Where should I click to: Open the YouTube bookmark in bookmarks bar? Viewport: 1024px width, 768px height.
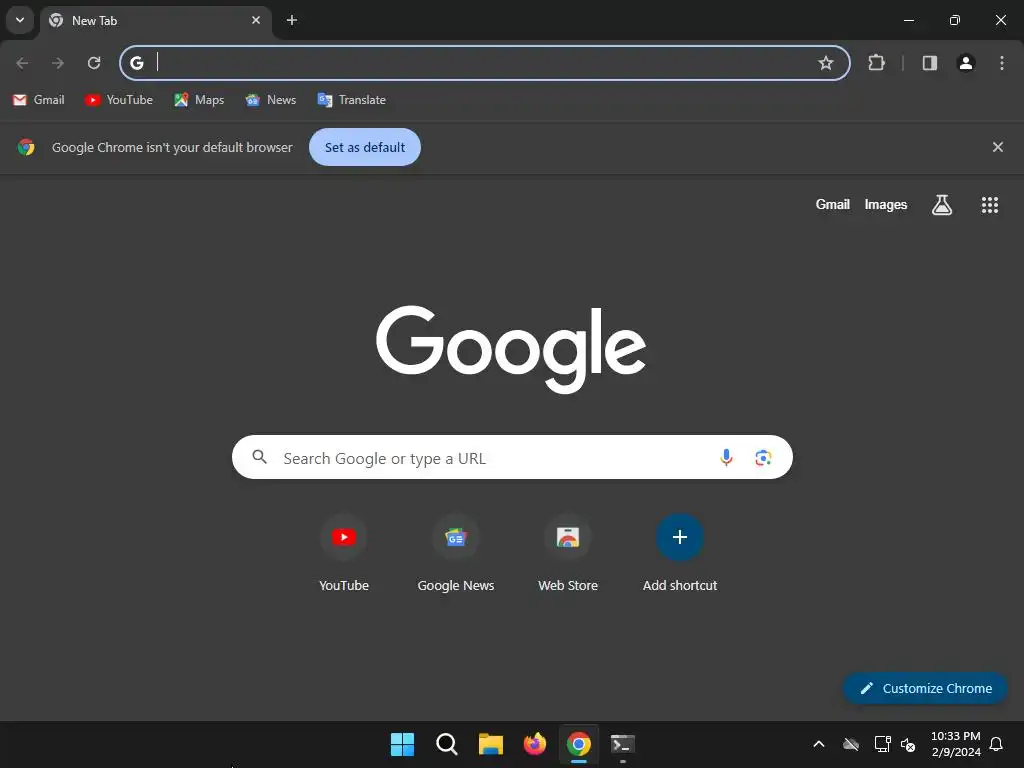point(119,100)
